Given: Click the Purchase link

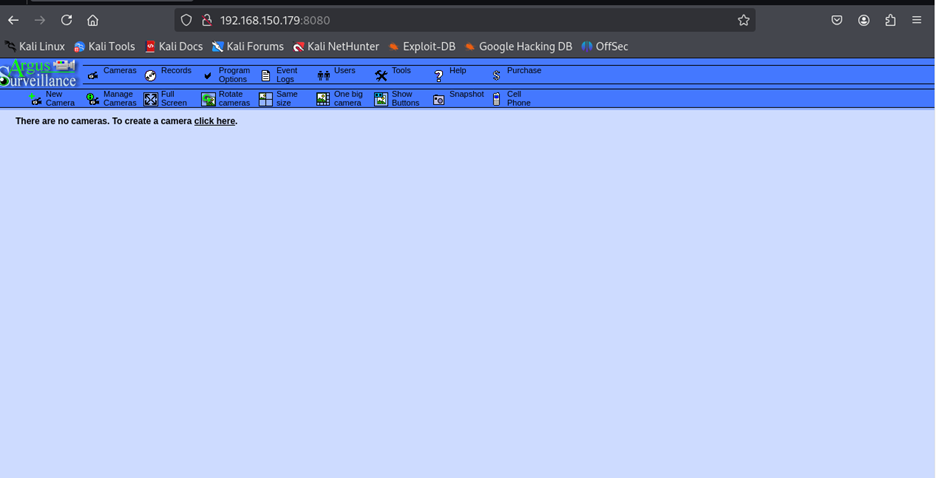Looking at the screenshot, I should click(523, 71).
